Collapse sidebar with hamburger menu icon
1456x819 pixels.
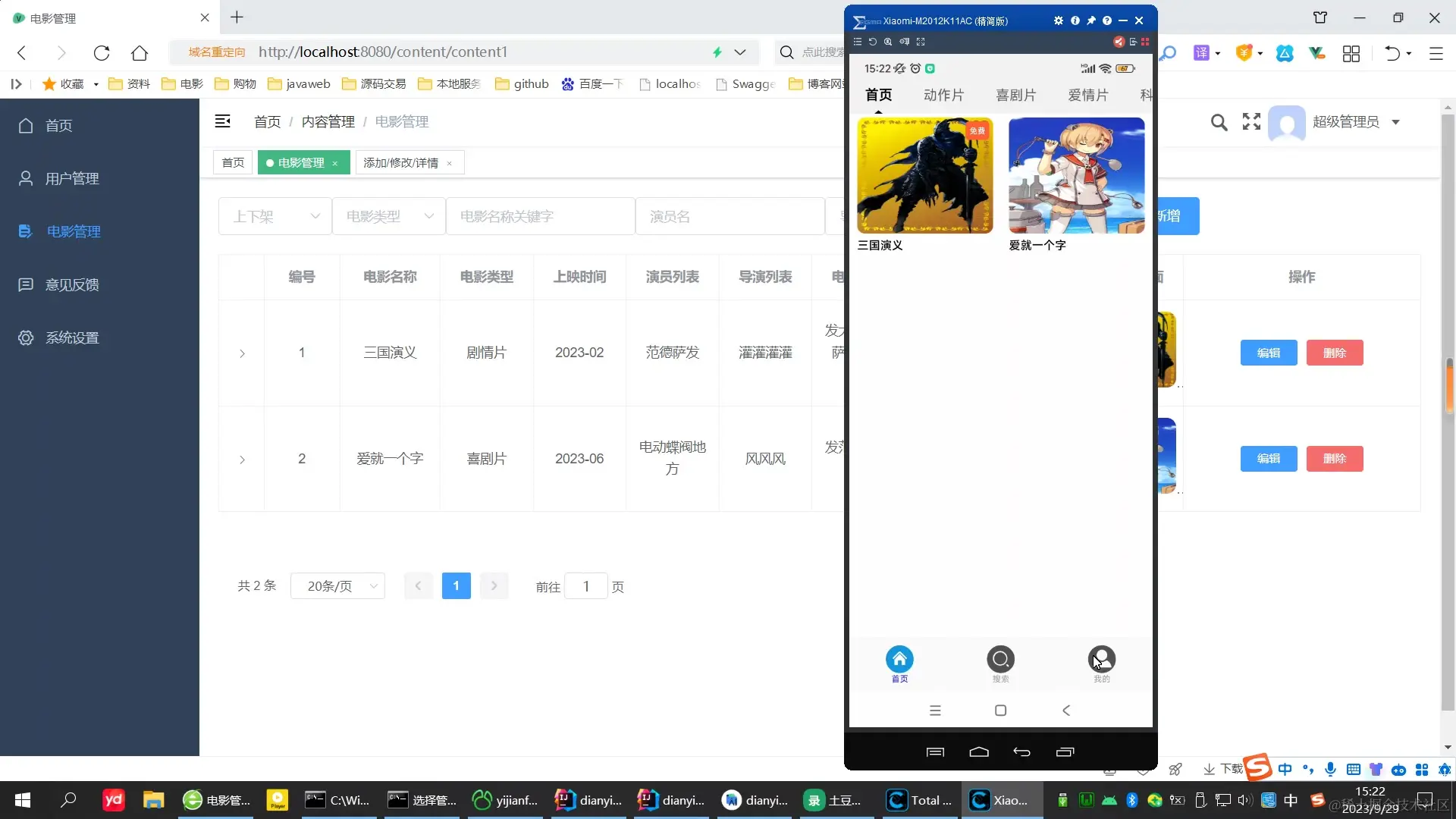[x=222, y=121]
